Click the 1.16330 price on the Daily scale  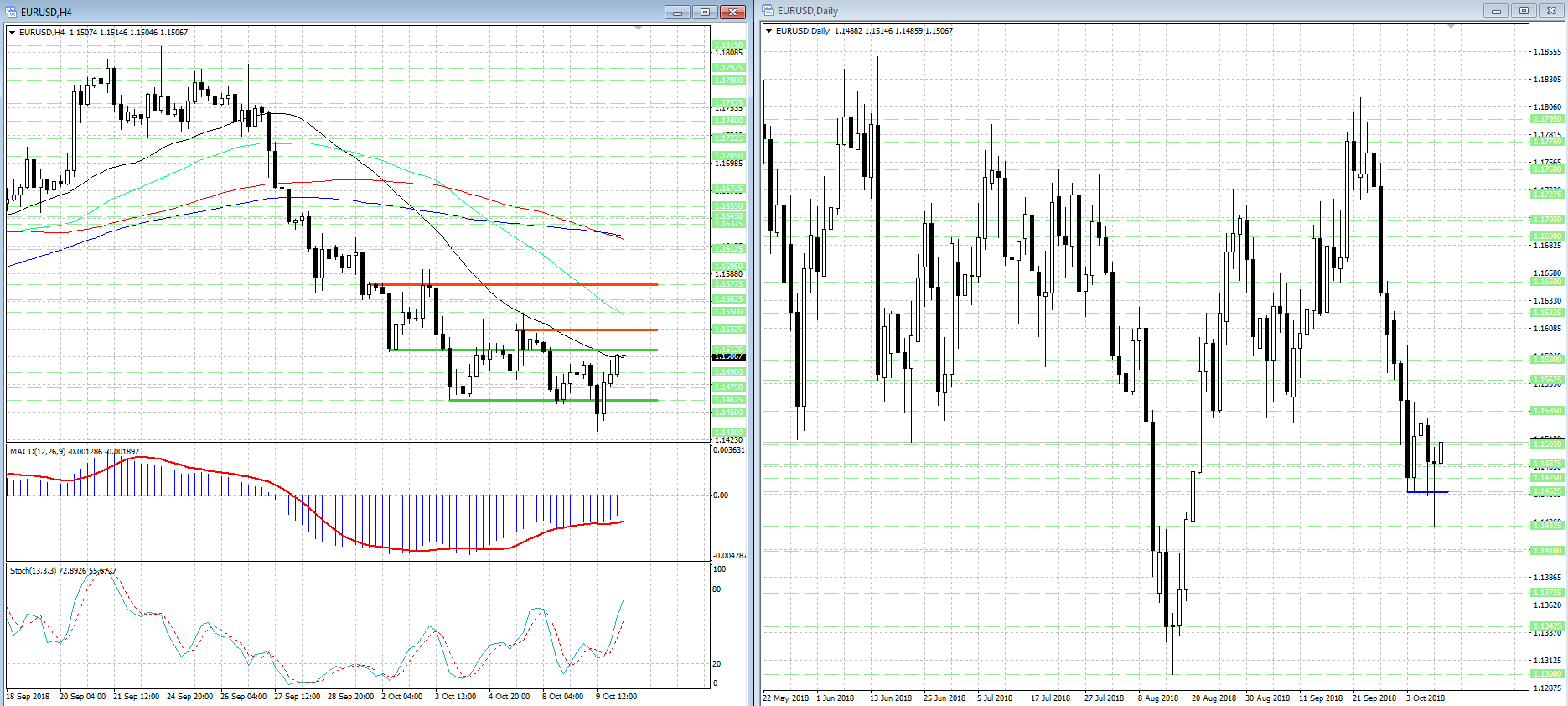(1547, 301)
